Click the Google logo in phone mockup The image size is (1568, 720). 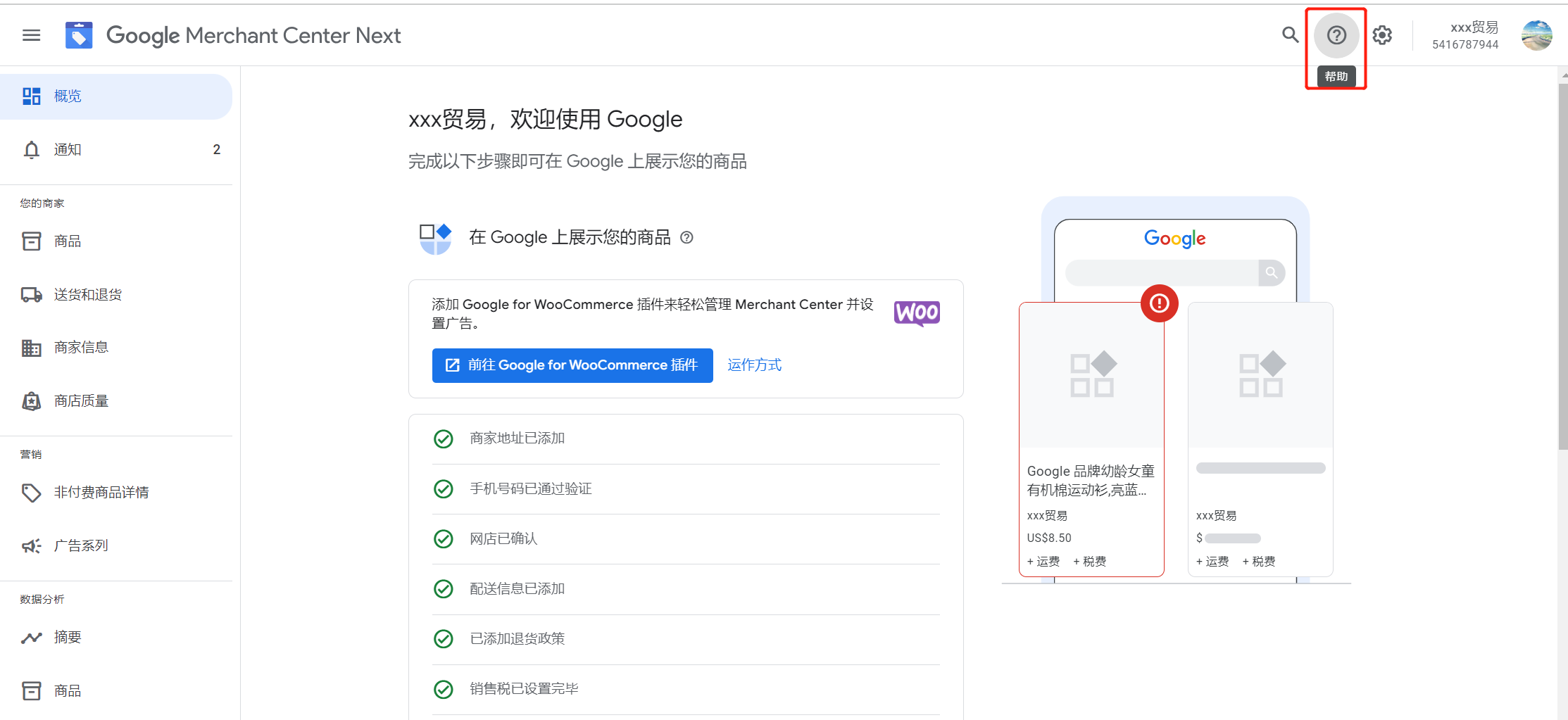tap(1174, 239)
